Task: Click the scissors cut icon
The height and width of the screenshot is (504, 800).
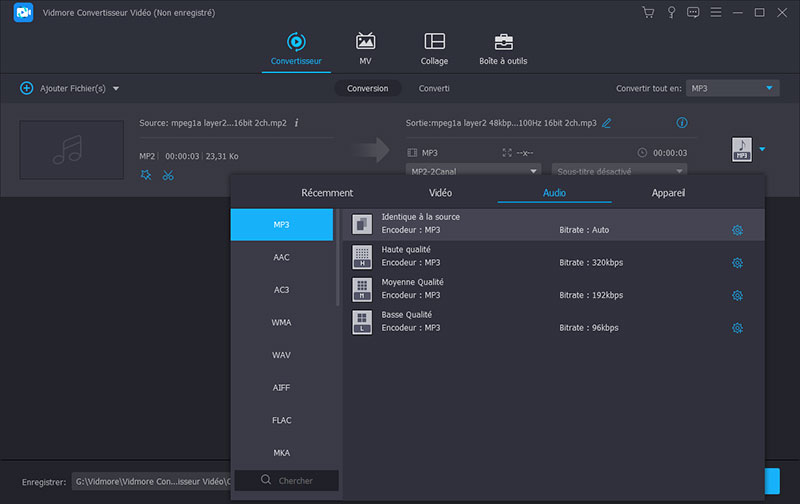Action: [x=168, y=175]
